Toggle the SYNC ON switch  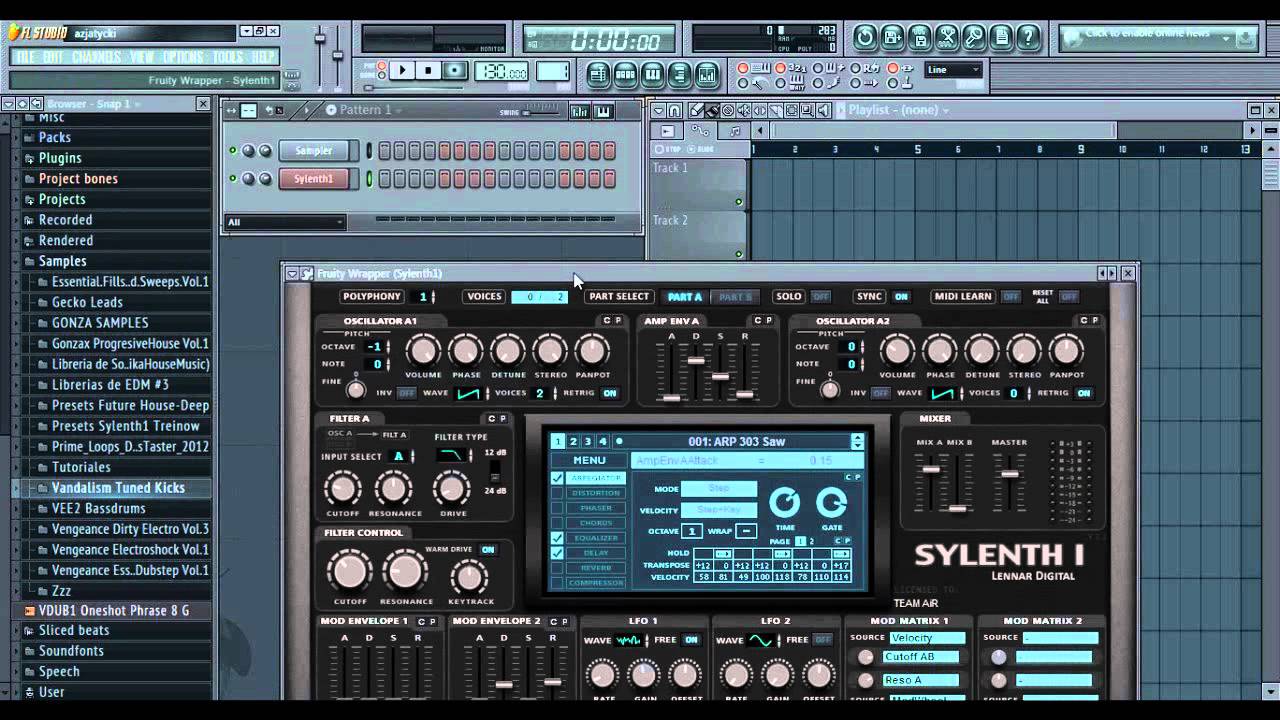click(902, 297)
